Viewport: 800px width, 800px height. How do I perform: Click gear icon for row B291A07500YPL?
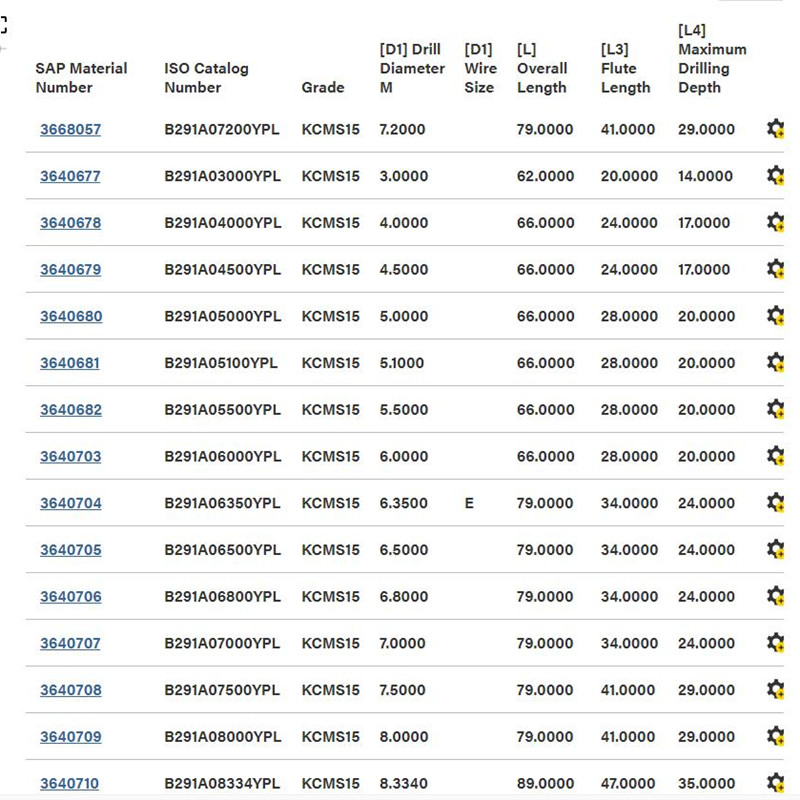[x=775, y=690]
